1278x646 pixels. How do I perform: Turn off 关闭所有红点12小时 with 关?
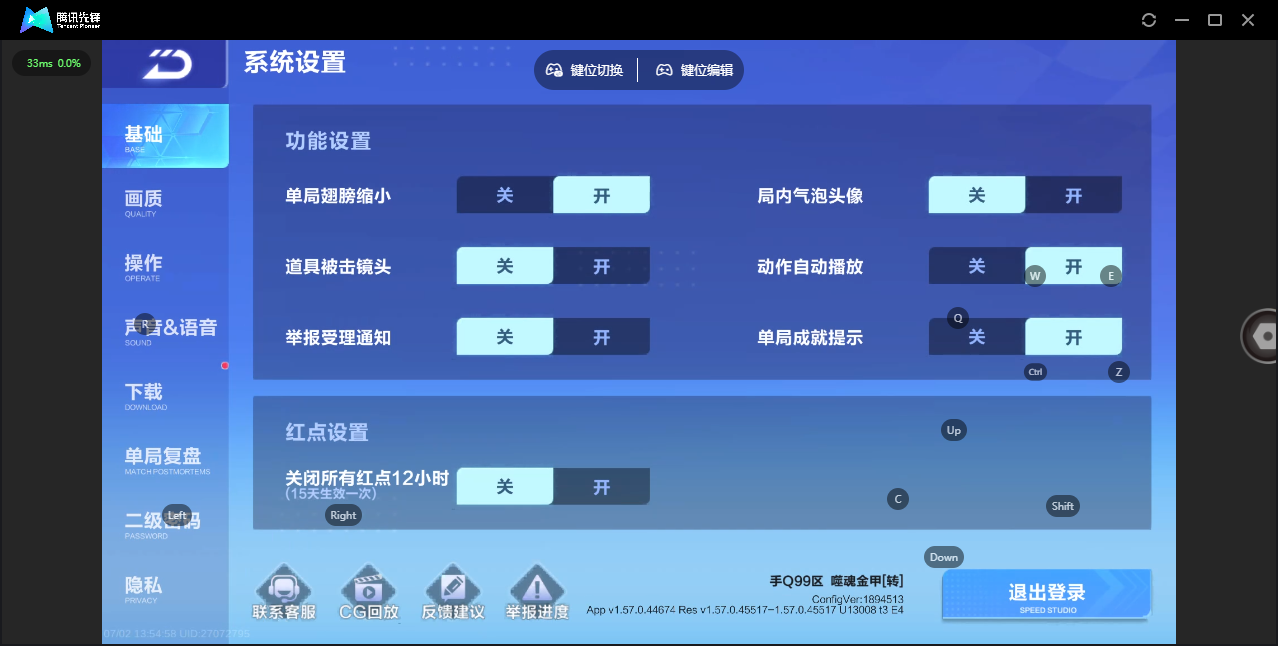pos(505,487)
